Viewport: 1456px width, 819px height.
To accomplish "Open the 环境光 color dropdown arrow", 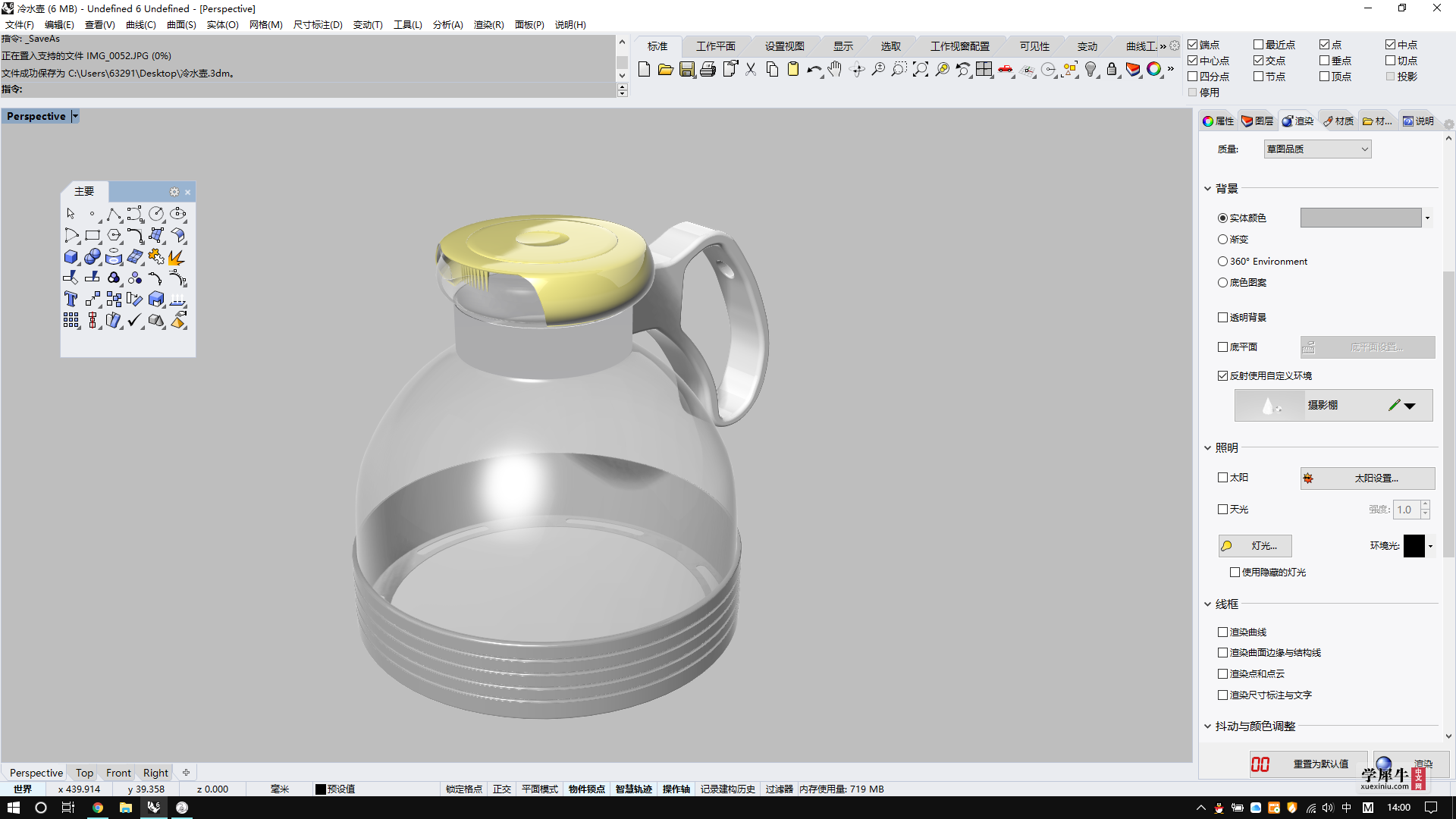I will 1430,546.
